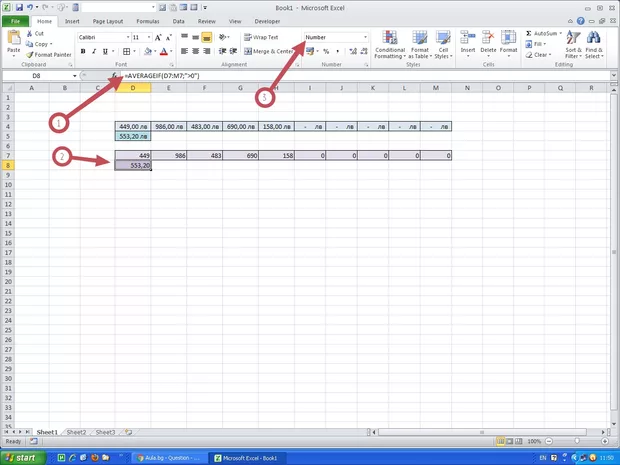Increase font size with Grow Font
The height and width of the screenshot is (465, 620).
pyautogui.click(x=158, y=38)
